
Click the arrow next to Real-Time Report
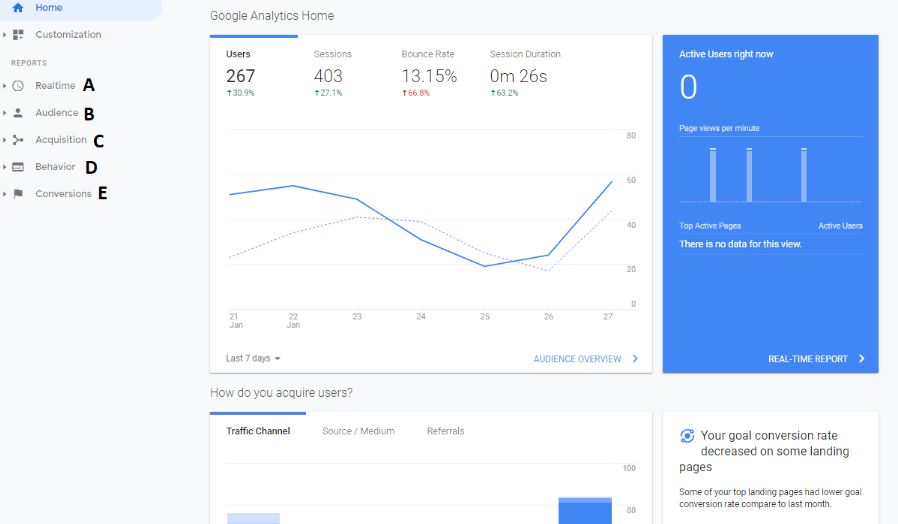(861, 358)
